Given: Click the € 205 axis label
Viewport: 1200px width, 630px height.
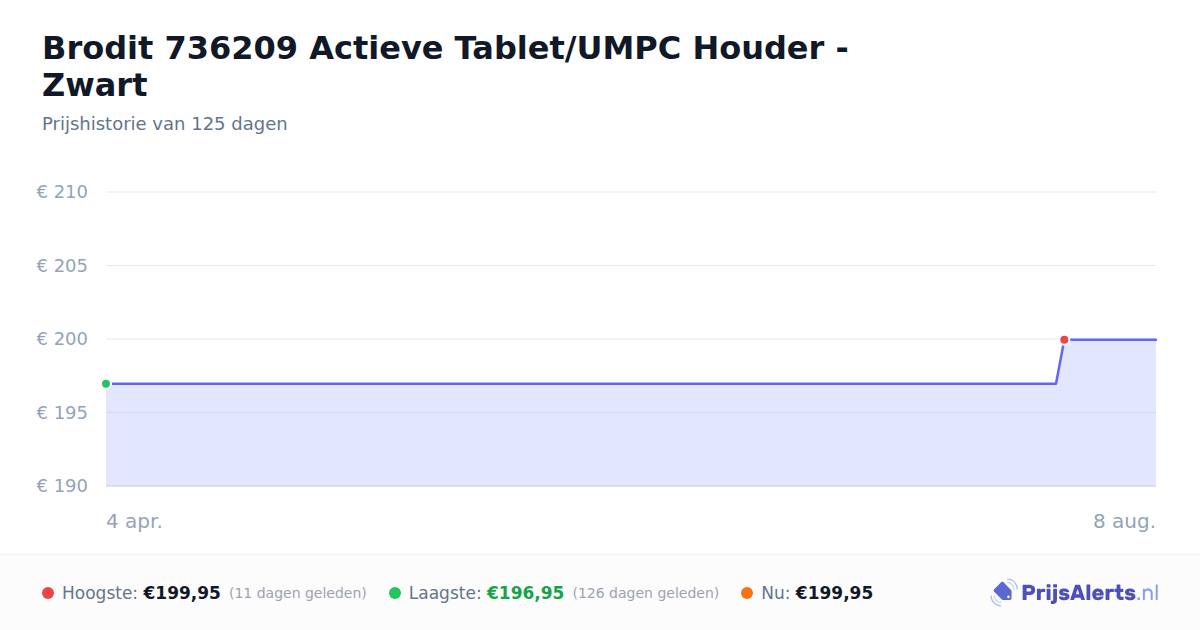Looking at the screenshot, I should tap(62, 266).
